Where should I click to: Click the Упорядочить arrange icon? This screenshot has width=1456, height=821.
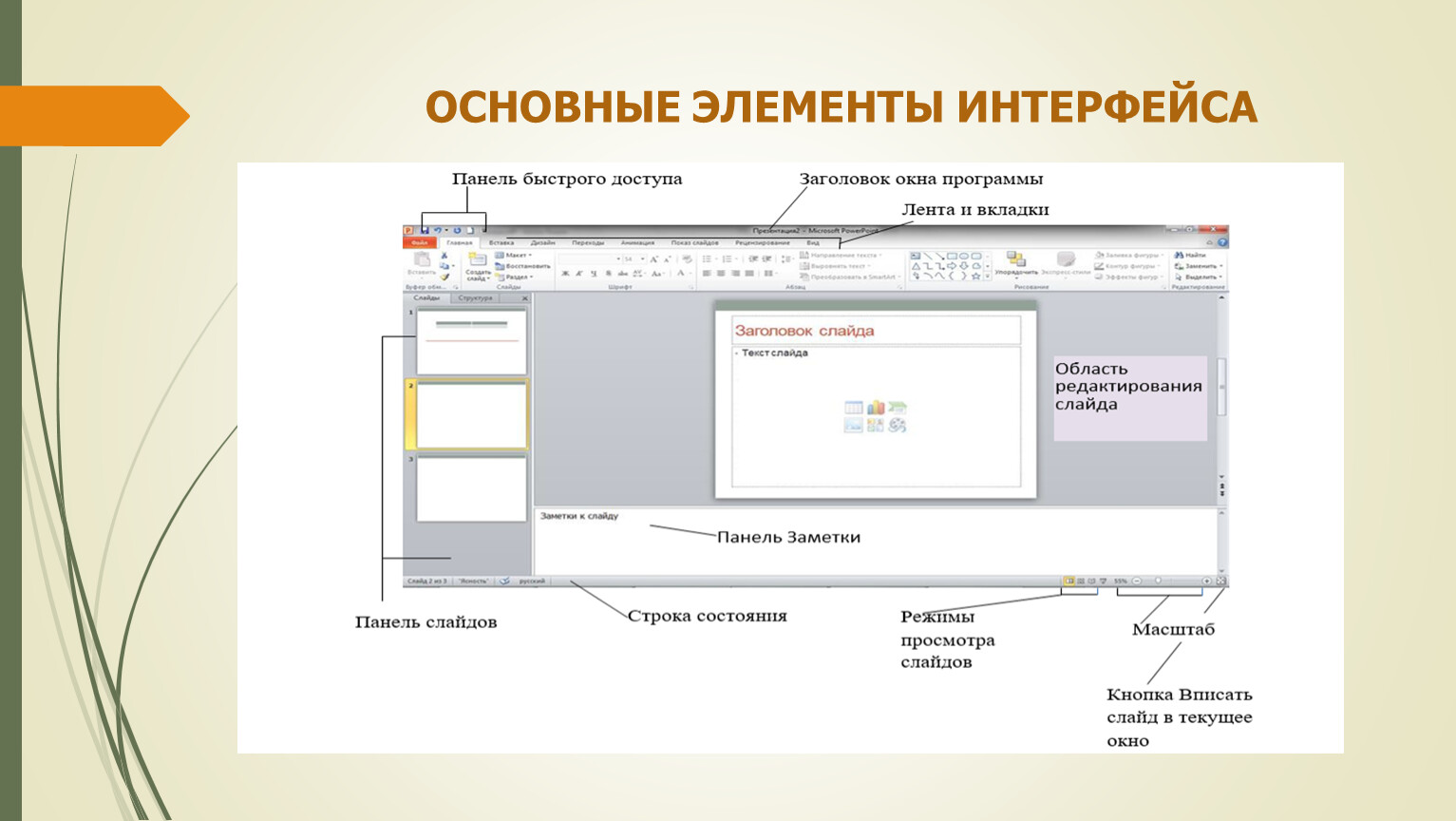[1015, 261]
